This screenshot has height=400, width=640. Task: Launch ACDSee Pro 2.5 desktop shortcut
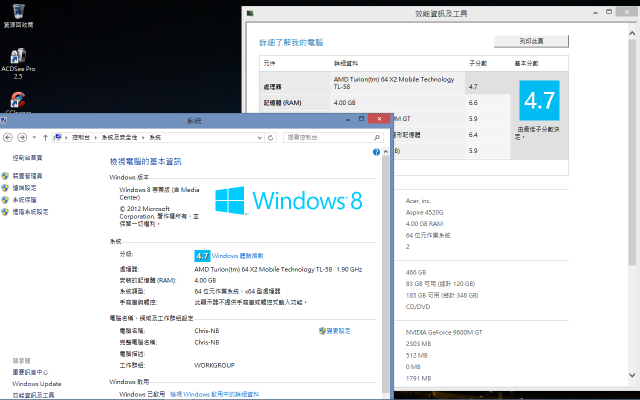pos(18,63)
